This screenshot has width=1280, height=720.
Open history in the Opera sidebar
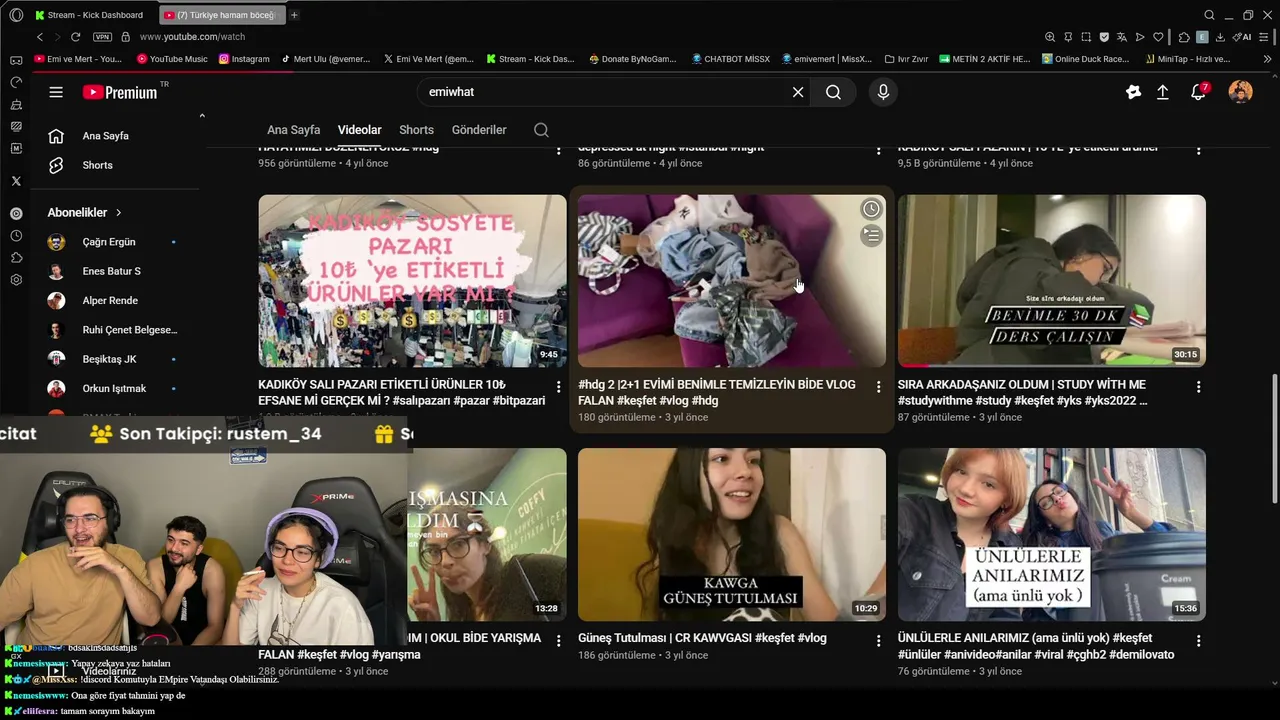tap(16, 236)
